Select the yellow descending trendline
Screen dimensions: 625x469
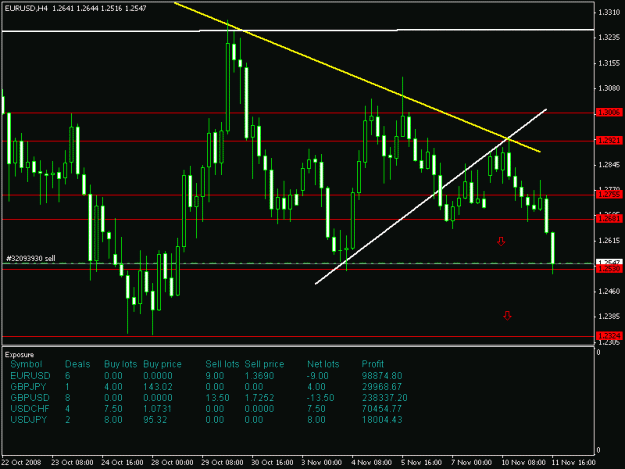357,77
